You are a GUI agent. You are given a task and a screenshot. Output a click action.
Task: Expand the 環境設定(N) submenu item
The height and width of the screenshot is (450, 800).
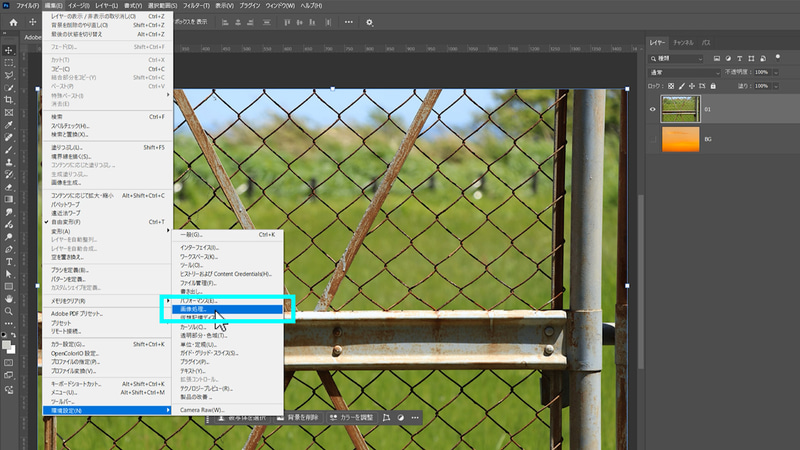point(107,410)
